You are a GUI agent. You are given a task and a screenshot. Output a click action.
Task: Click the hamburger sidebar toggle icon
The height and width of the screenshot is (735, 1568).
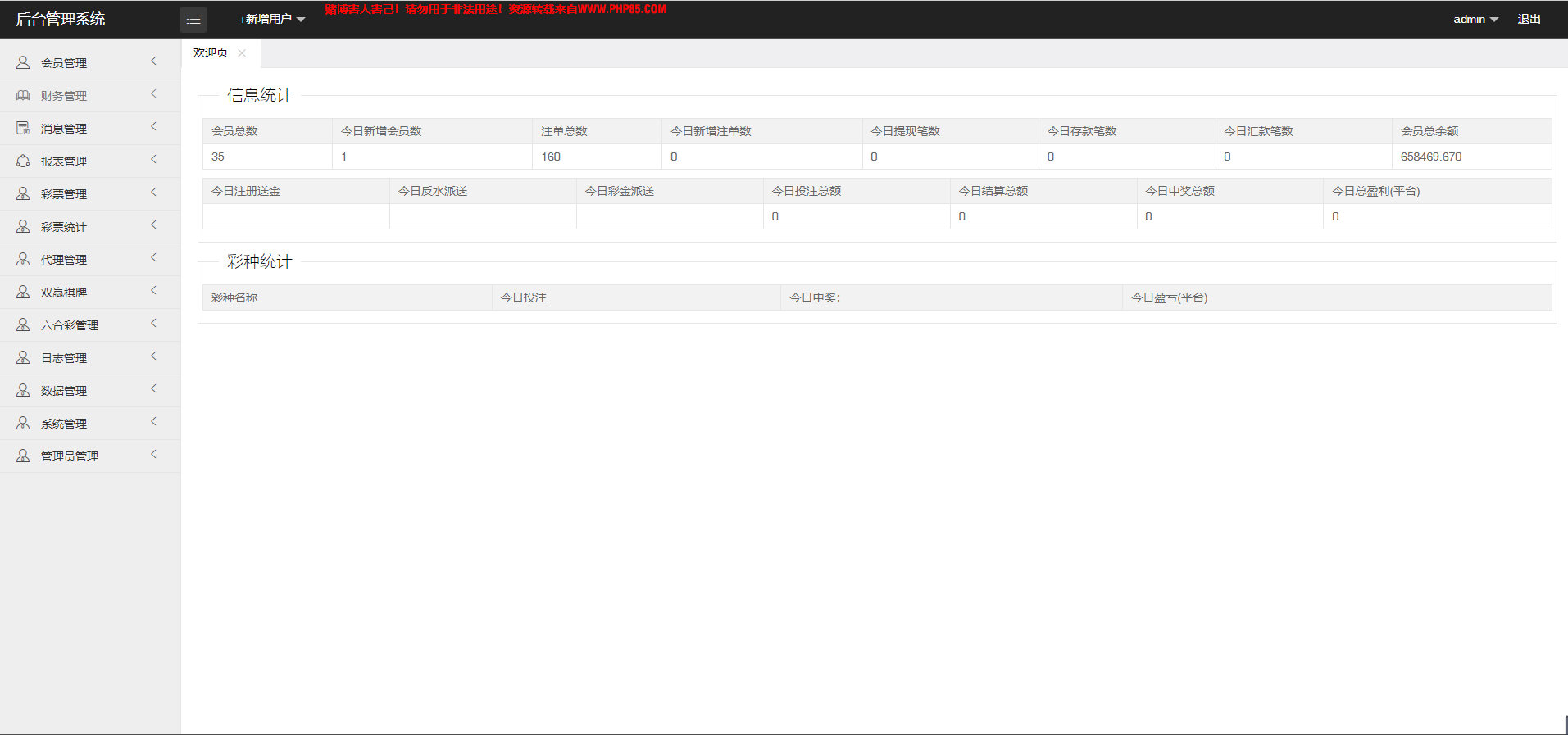193,20
